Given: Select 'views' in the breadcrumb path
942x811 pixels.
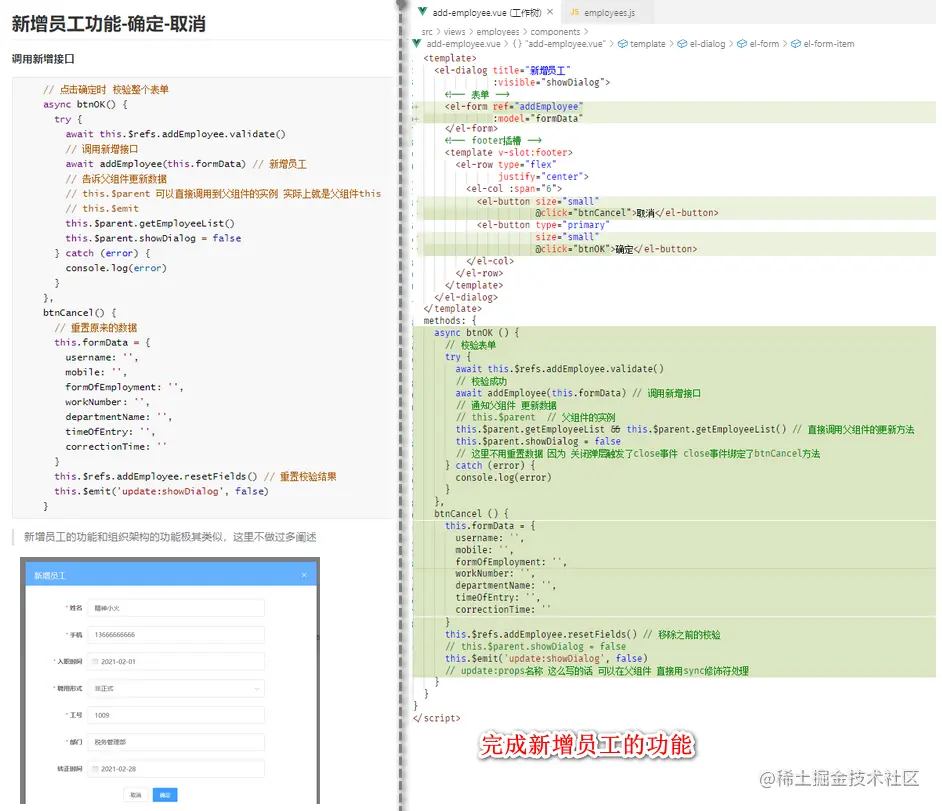Looking at the screenshot, I should (454, 32).
